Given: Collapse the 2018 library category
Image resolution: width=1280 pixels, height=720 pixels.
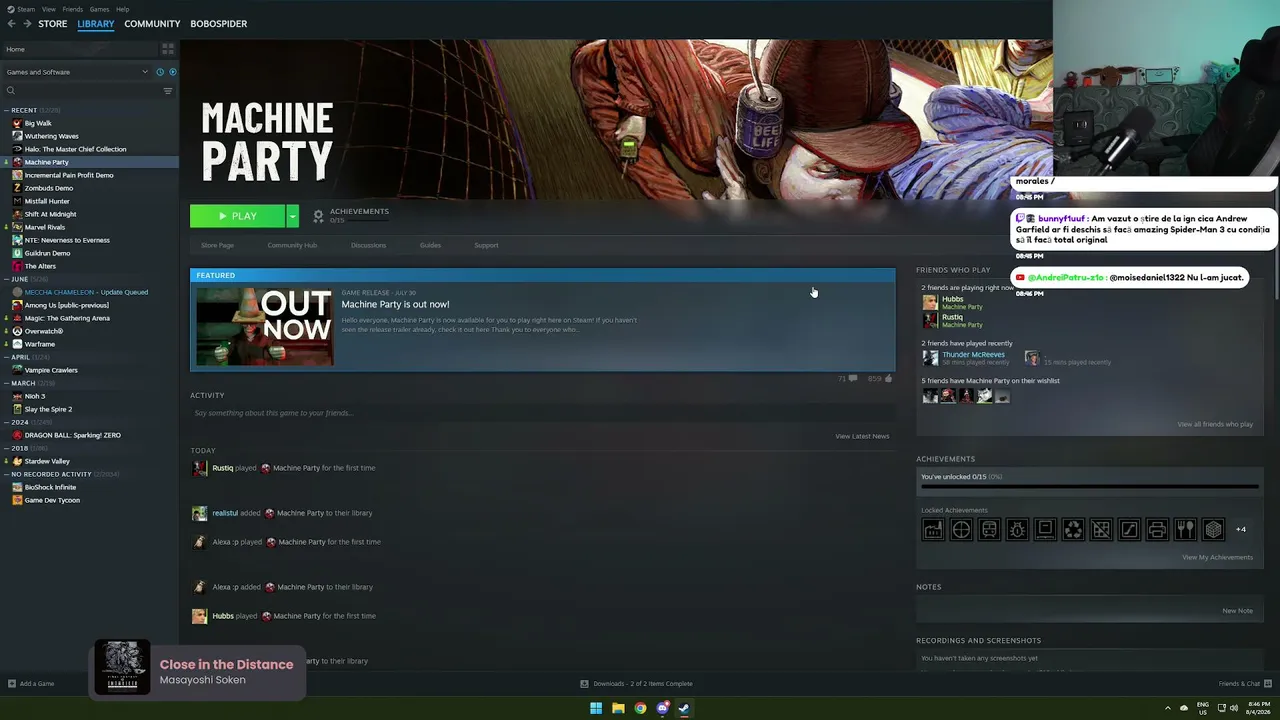Looking at the screenshot, I should pyautogui.click(x=7, y=448).
